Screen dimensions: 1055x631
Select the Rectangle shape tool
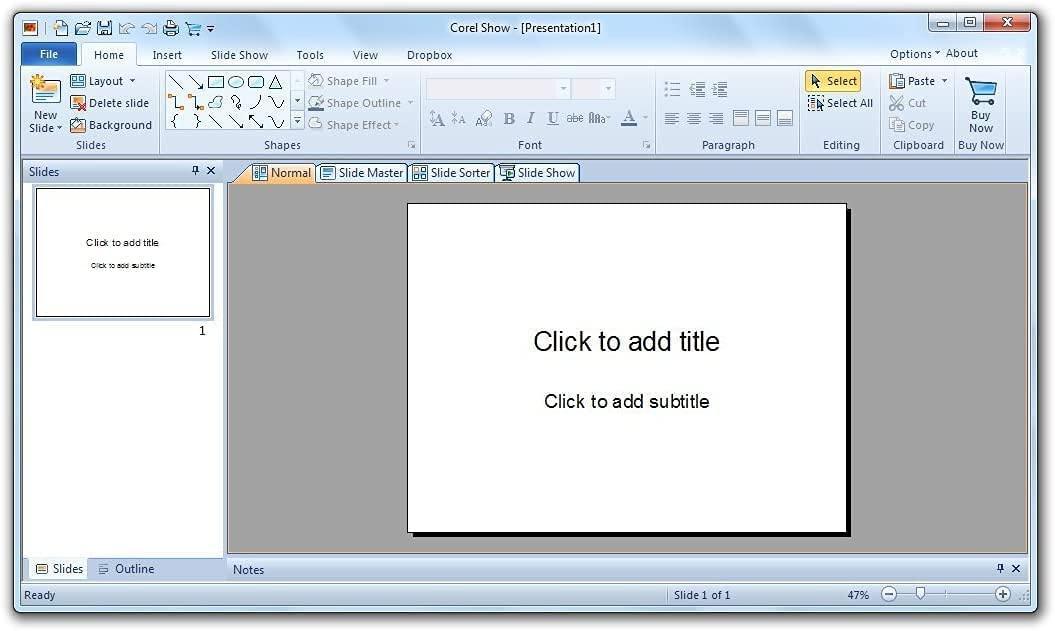216,81
